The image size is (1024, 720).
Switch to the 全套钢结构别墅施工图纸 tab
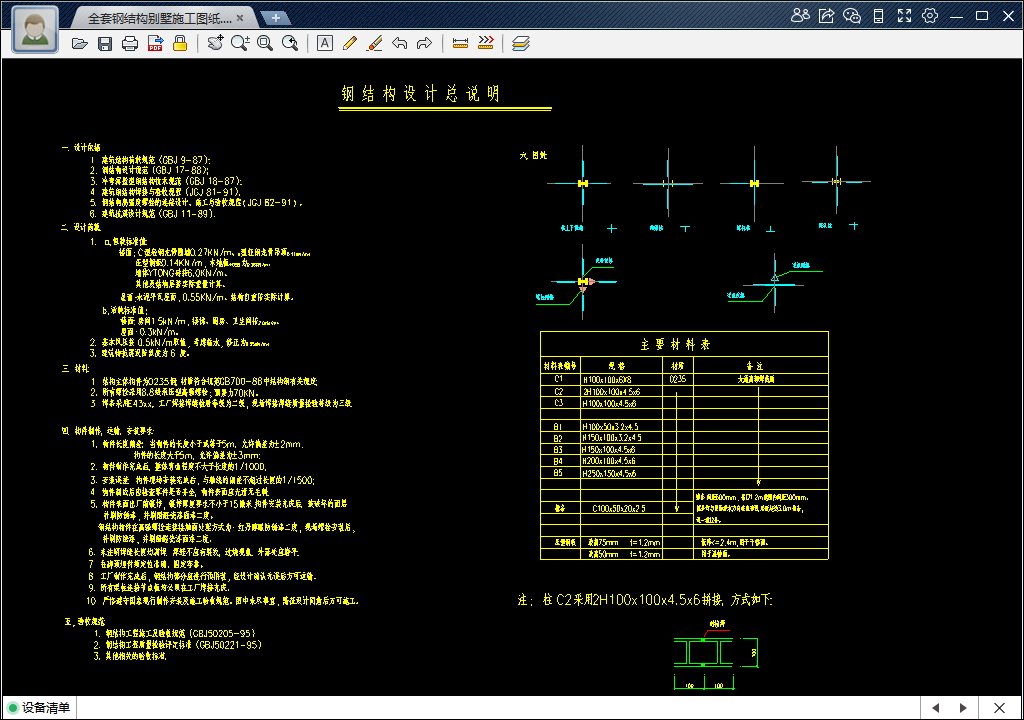coord(158,18)
